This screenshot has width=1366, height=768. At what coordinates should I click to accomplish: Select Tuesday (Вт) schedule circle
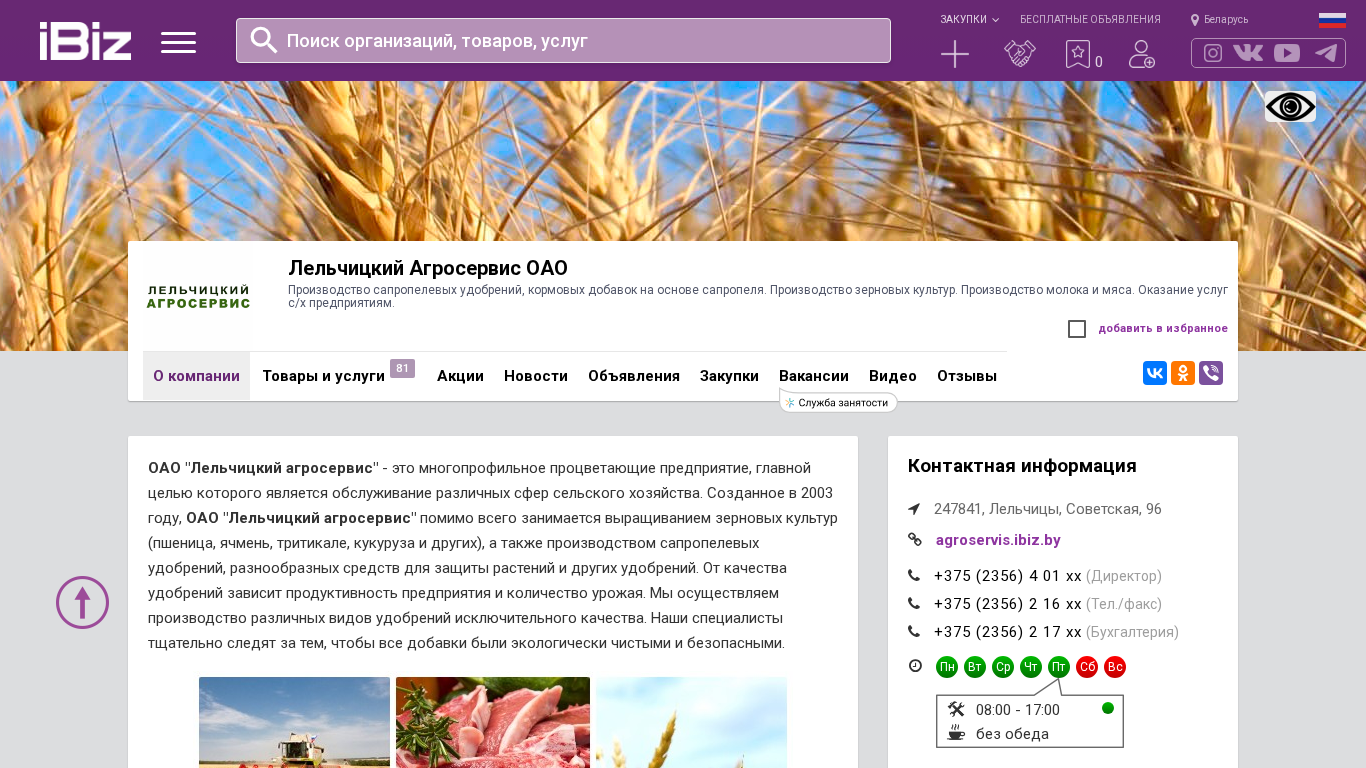[975, 667]
